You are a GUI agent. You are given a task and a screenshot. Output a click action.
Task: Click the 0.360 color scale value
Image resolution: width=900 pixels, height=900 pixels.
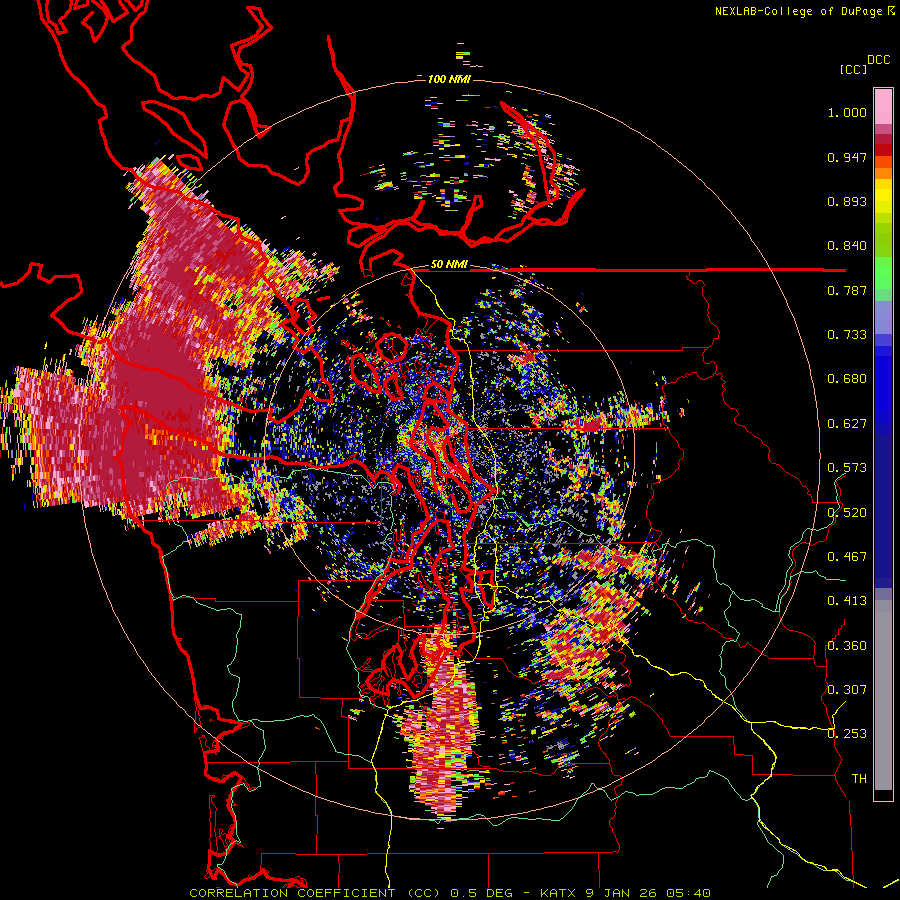coord(847,646)
